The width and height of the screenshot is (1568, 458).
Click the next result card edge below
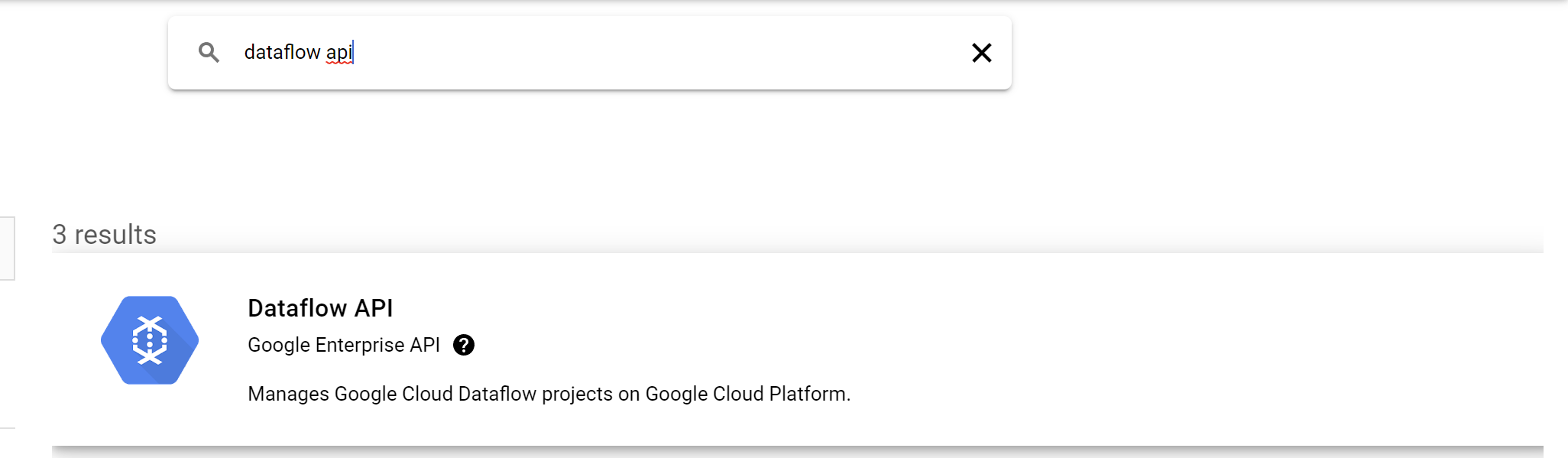[798, 453]
